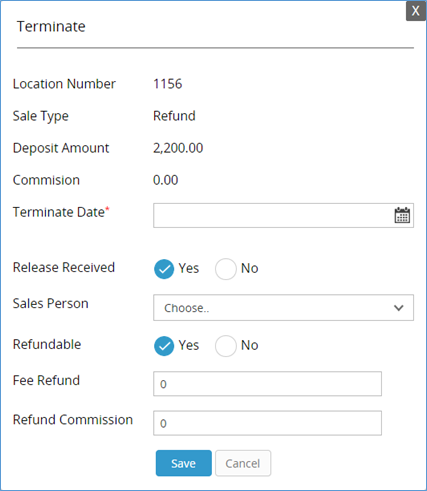Image resolution: width=427 pixels, height=491 pixels.
Task: Choose No for Refundable
Action: pos(226,346)
